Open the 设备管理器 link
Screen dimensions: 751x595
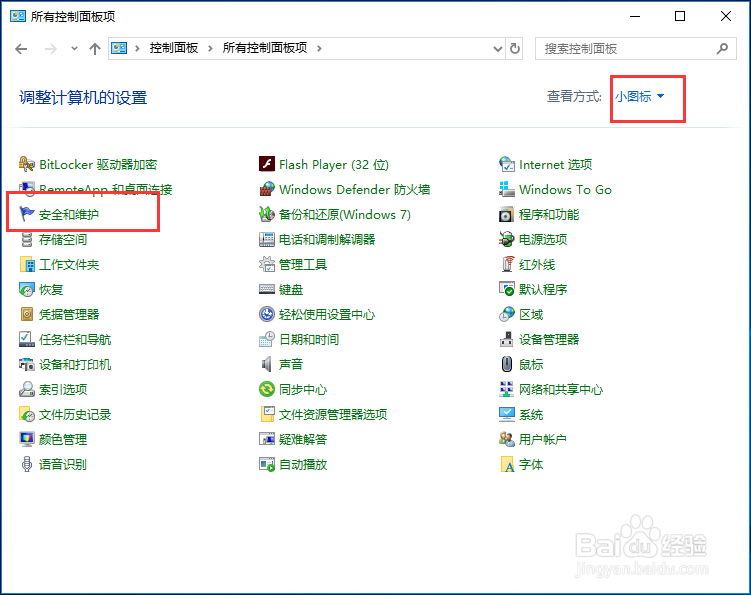[x=549, y=340]
